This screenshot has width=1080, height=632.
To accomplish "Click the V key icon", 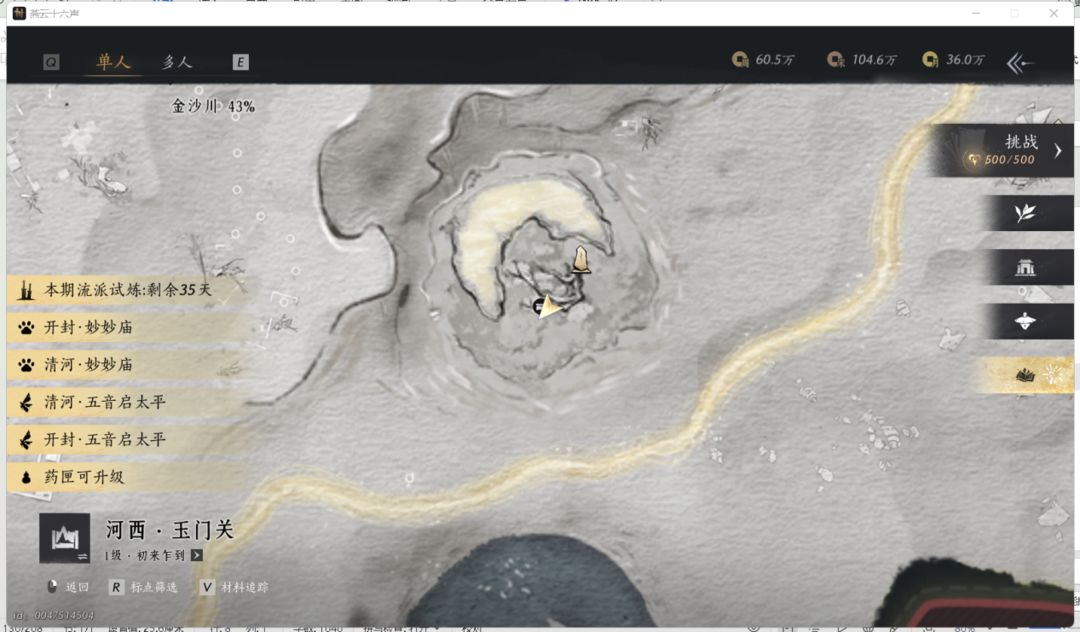I will click(x=207, y=587).
